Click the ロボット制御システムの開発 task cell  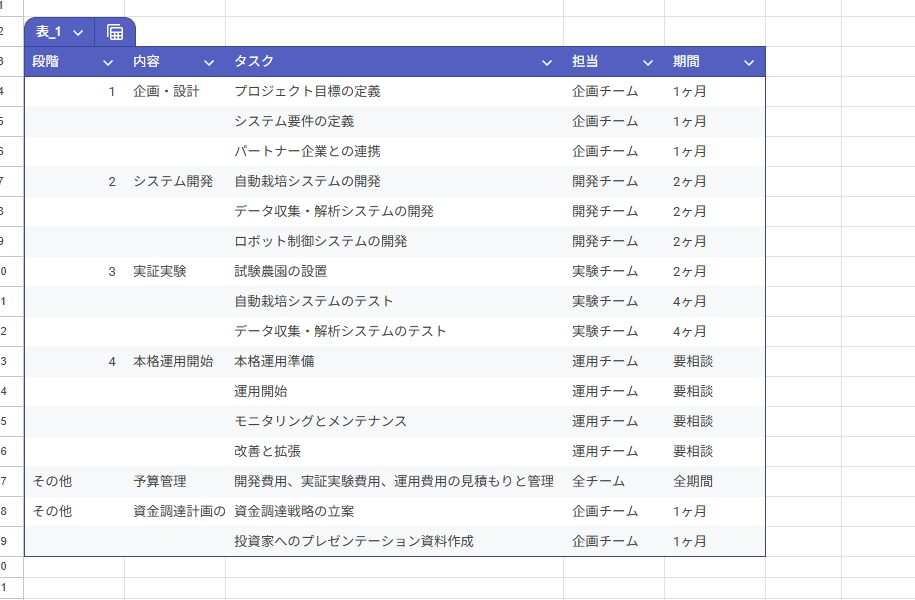(x=320, y=242)
